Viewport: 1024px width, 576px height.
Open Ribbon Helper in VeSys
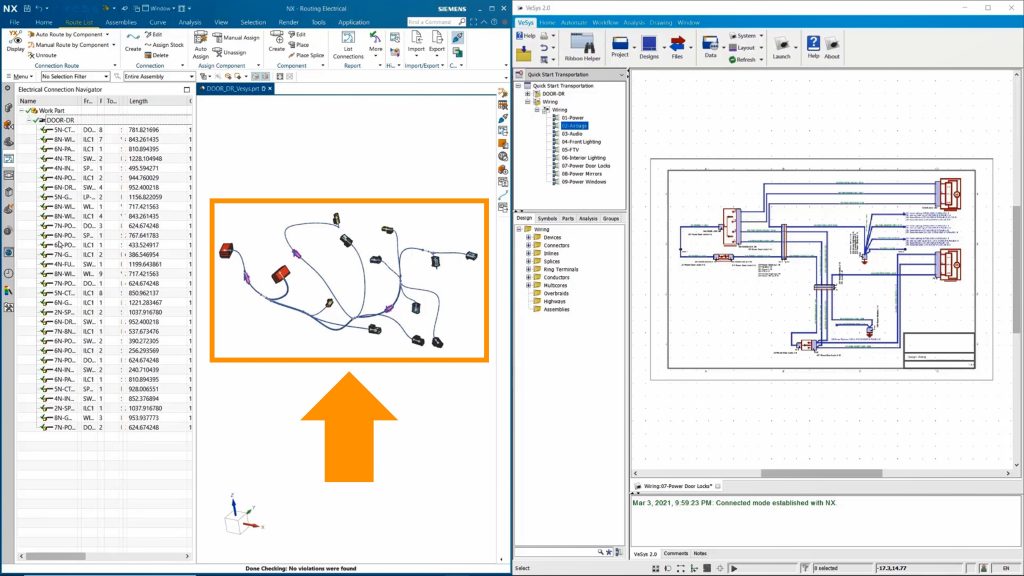[x=583, y=47]
